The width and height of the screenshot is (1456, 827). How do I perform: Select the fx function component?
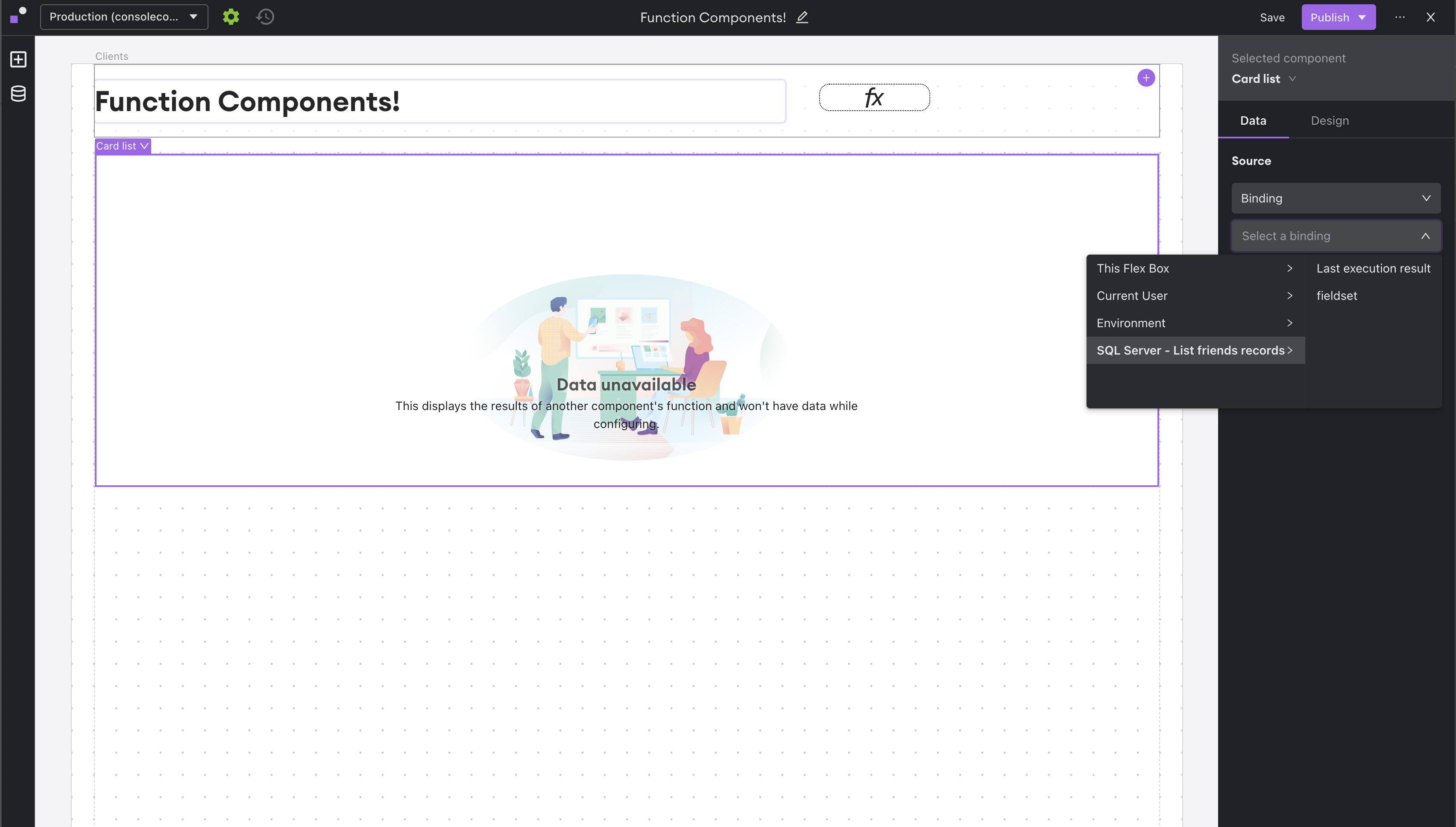[874, 97]
